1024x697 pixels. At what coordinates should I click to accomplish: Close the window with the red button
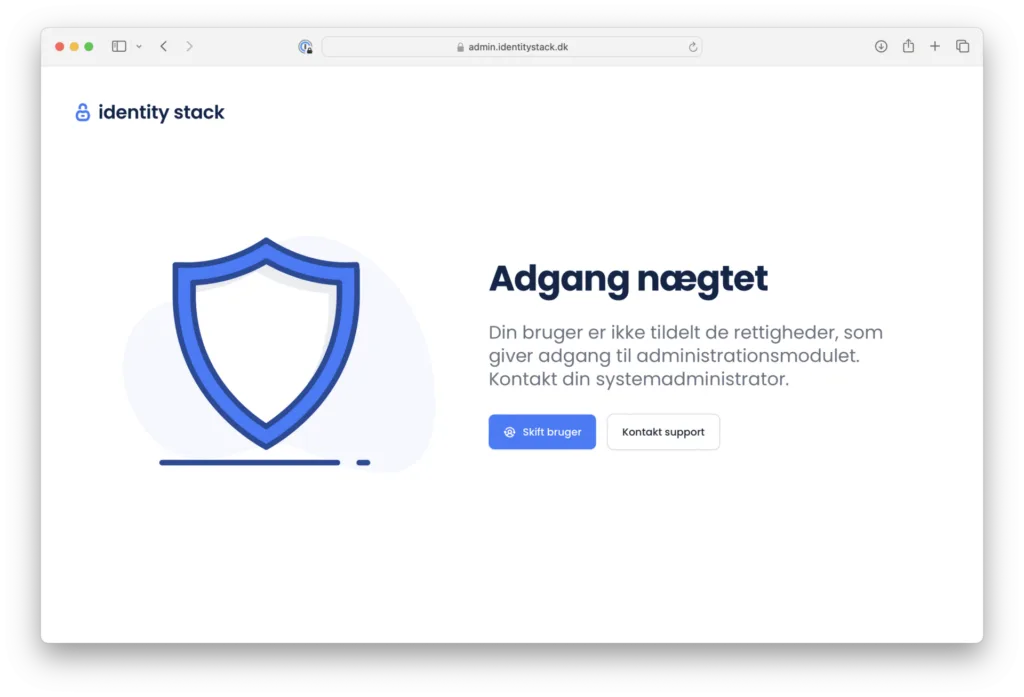pos(59,46)
